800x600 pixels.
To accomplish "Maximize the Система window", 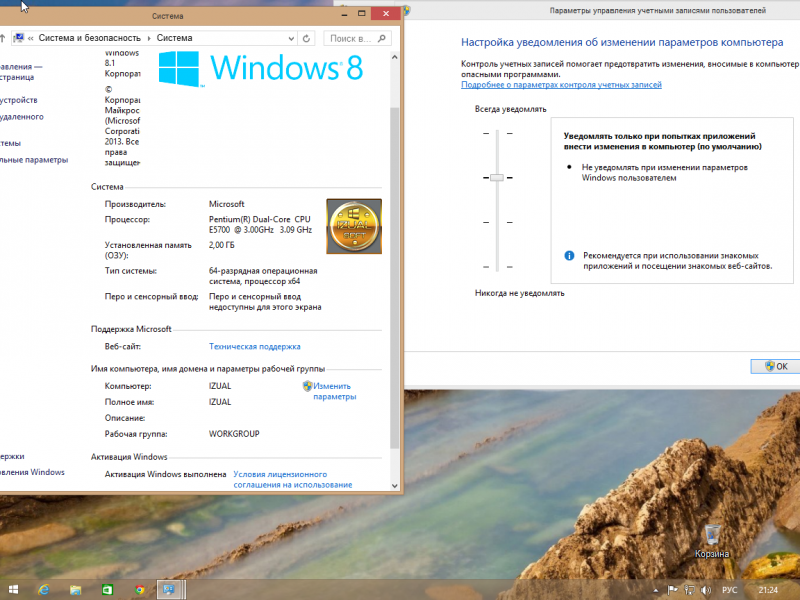I will [x=362, y=13].
